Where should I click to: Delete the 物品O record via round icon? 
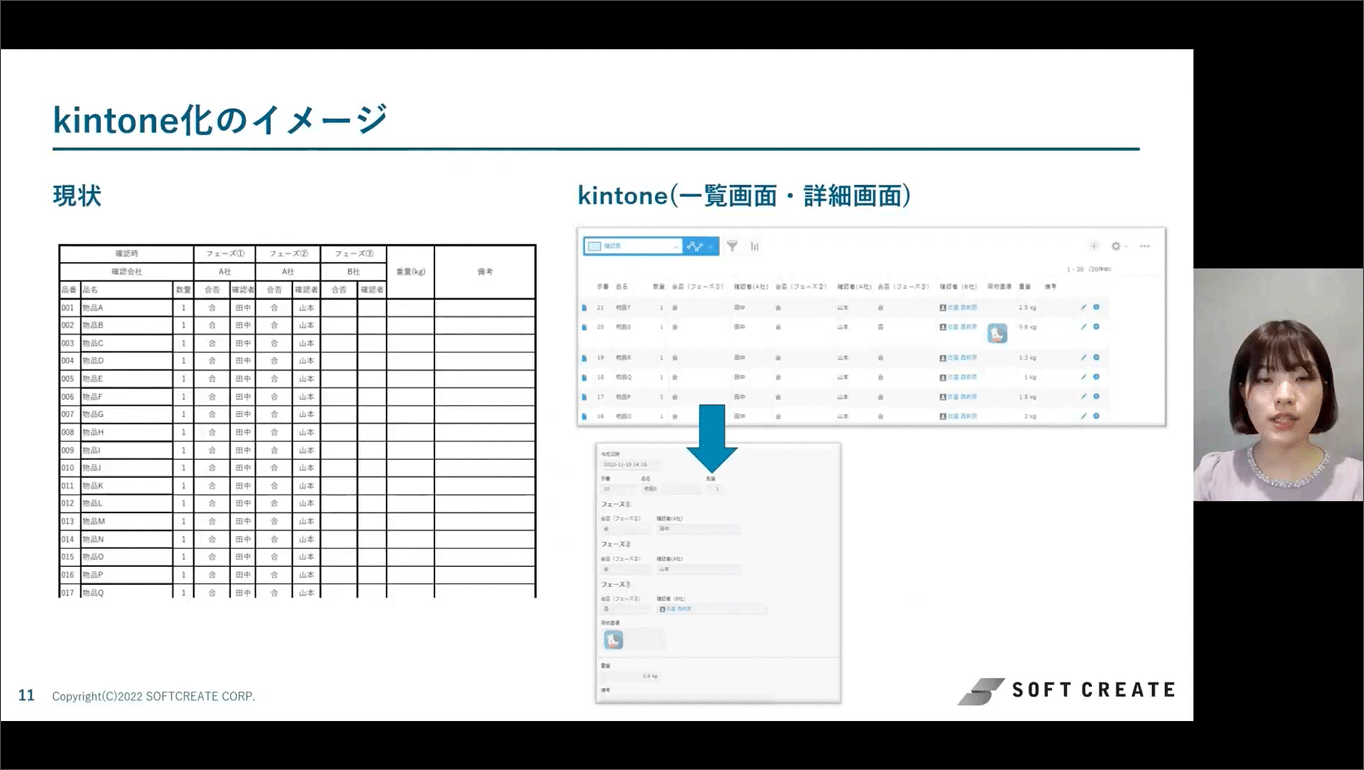pyautogui.click(x=1096, y=416)
